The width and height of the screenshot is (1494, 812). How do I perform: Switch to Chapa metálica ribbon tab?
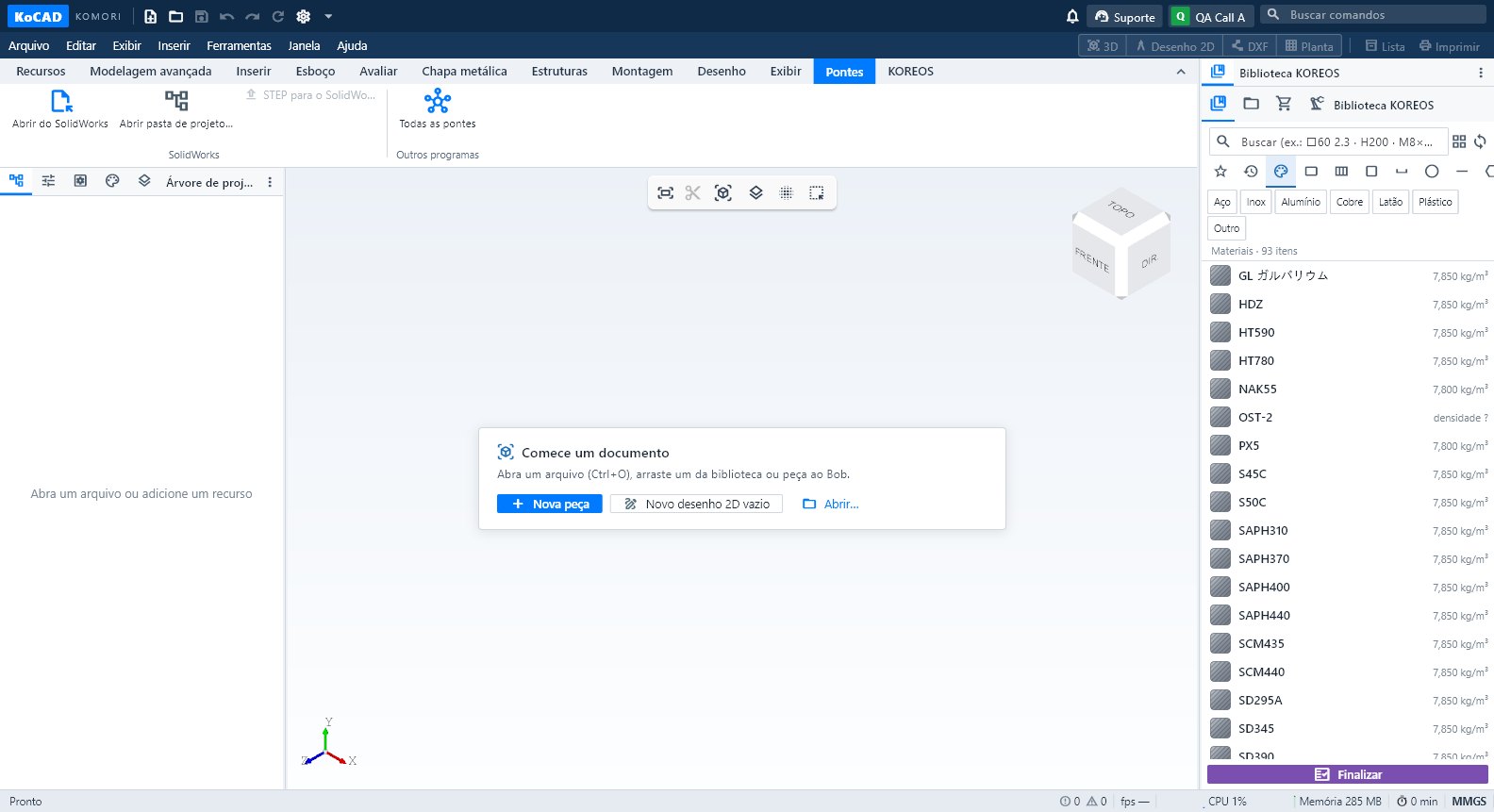(464, 71)
